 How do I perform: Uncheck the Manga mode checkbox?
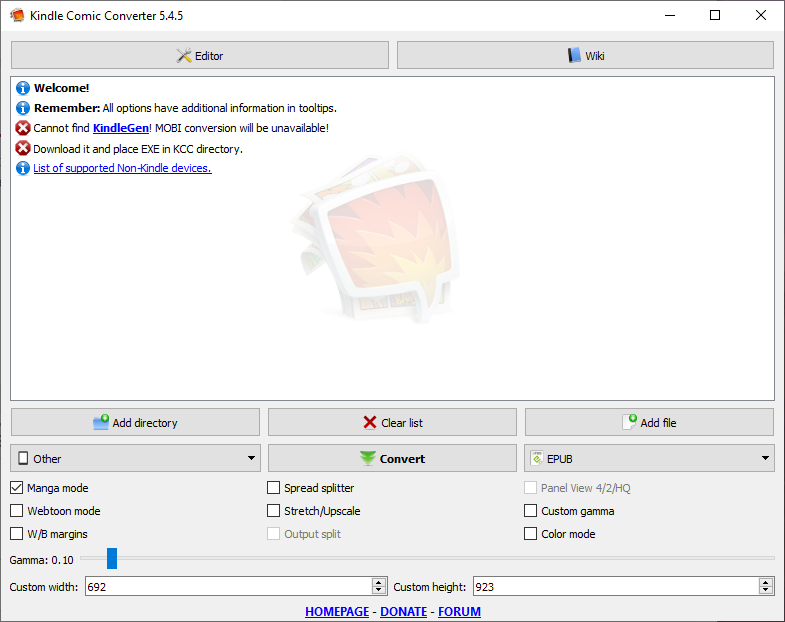(x=17, y=488)
